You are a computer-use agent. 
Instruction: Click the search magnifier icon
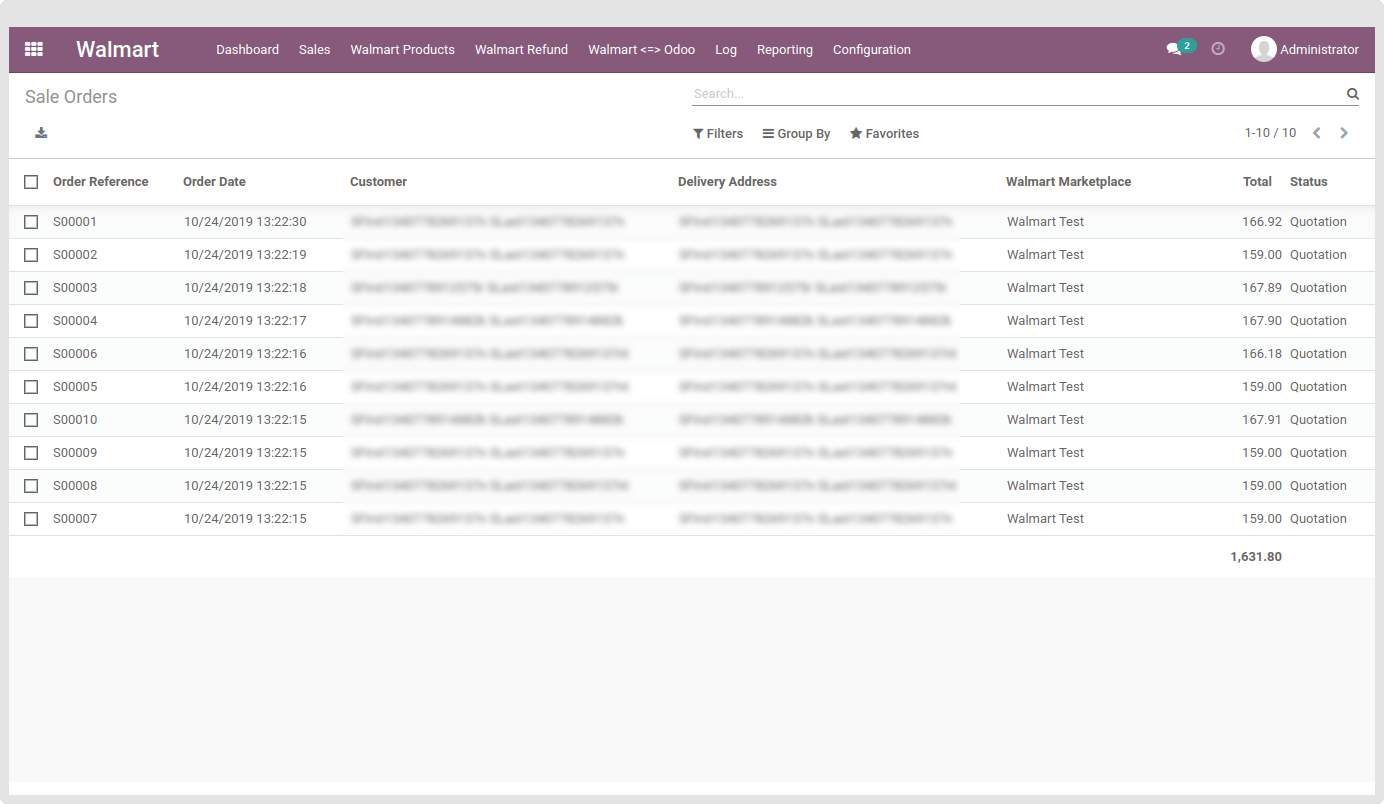tap(1352, 94)
